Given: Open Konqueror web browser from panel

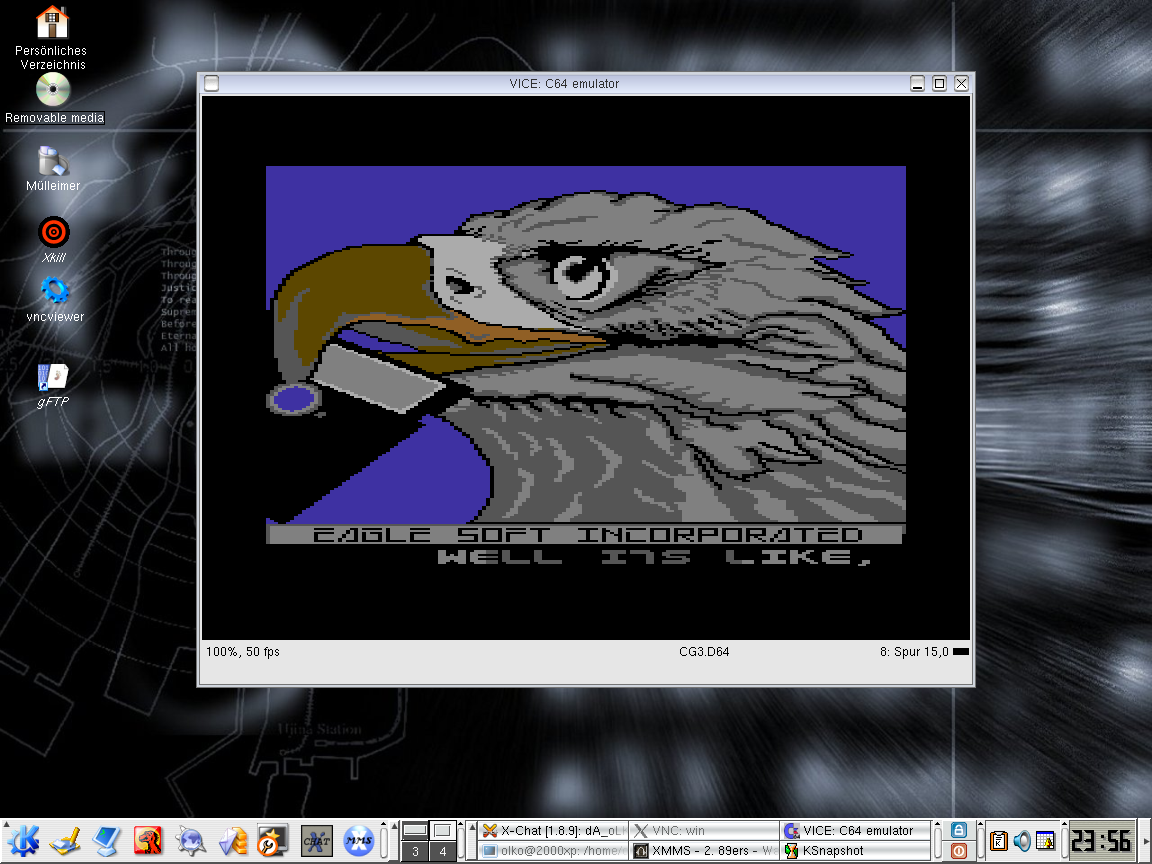Looking at the screenshot, I should 190,841.
